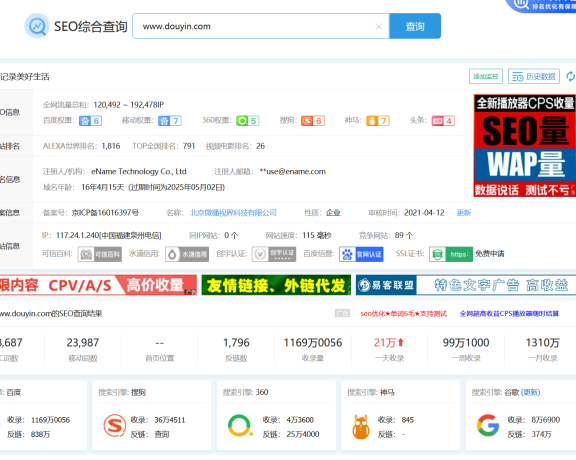Image resolution: width=576 pixels, height=460 pixels.
Task: Click the 一月收录 value 1310万
Action: pos(543,343)
